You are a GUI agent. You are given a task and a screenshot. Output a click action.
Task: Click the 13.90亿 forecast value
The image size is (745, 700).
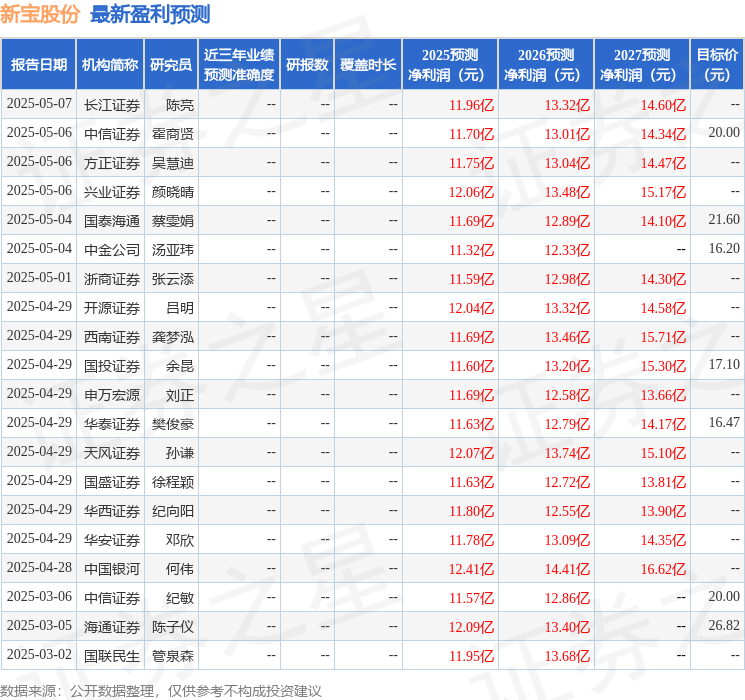[663, 511]
